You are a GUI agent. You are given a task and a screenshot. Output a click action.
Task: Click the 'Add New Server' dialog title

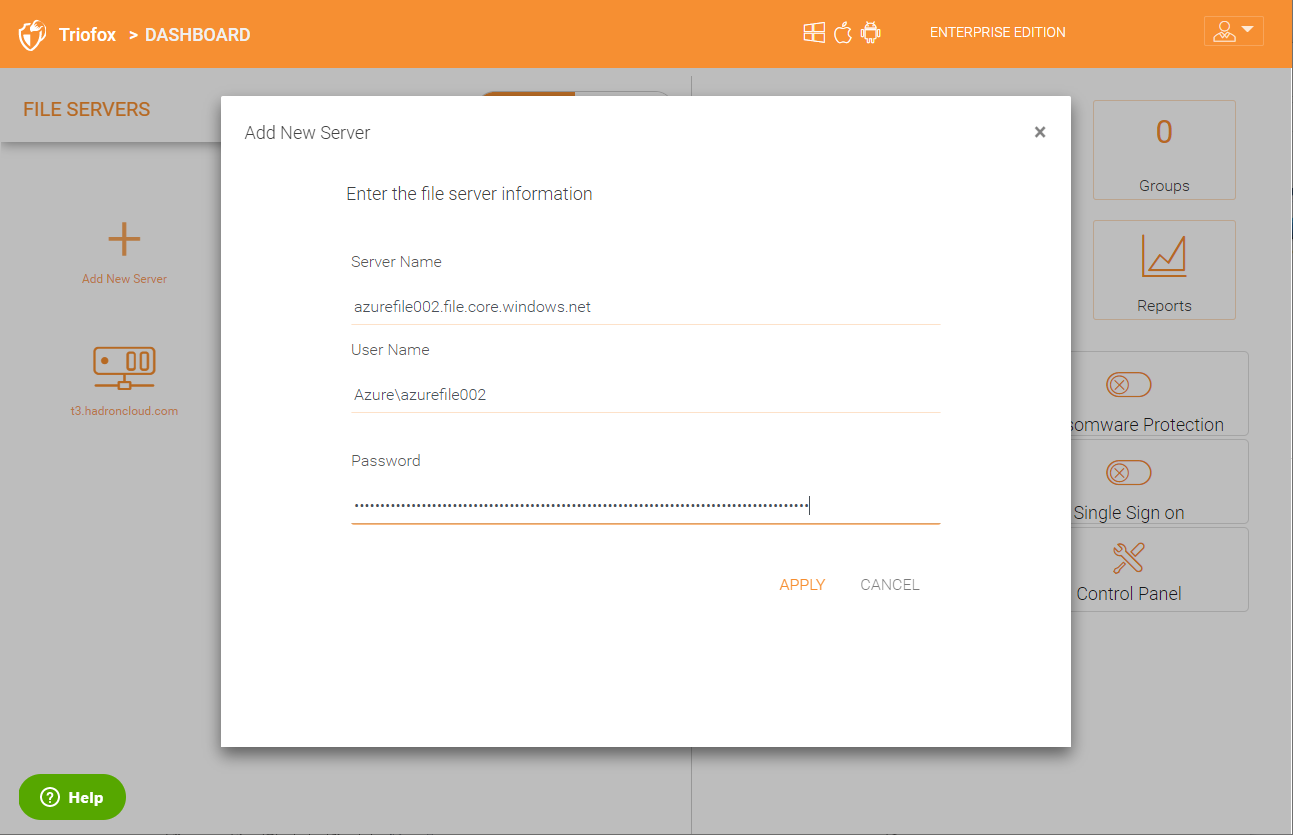click(x=307, y=133)
